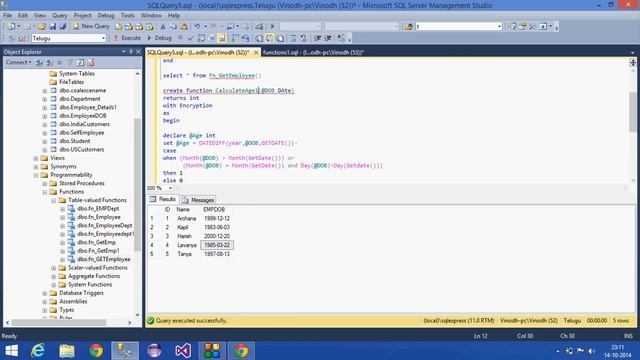This screenshot has height=360, width=640.
Task: Open the File menu
Action: tap(7, 15)
